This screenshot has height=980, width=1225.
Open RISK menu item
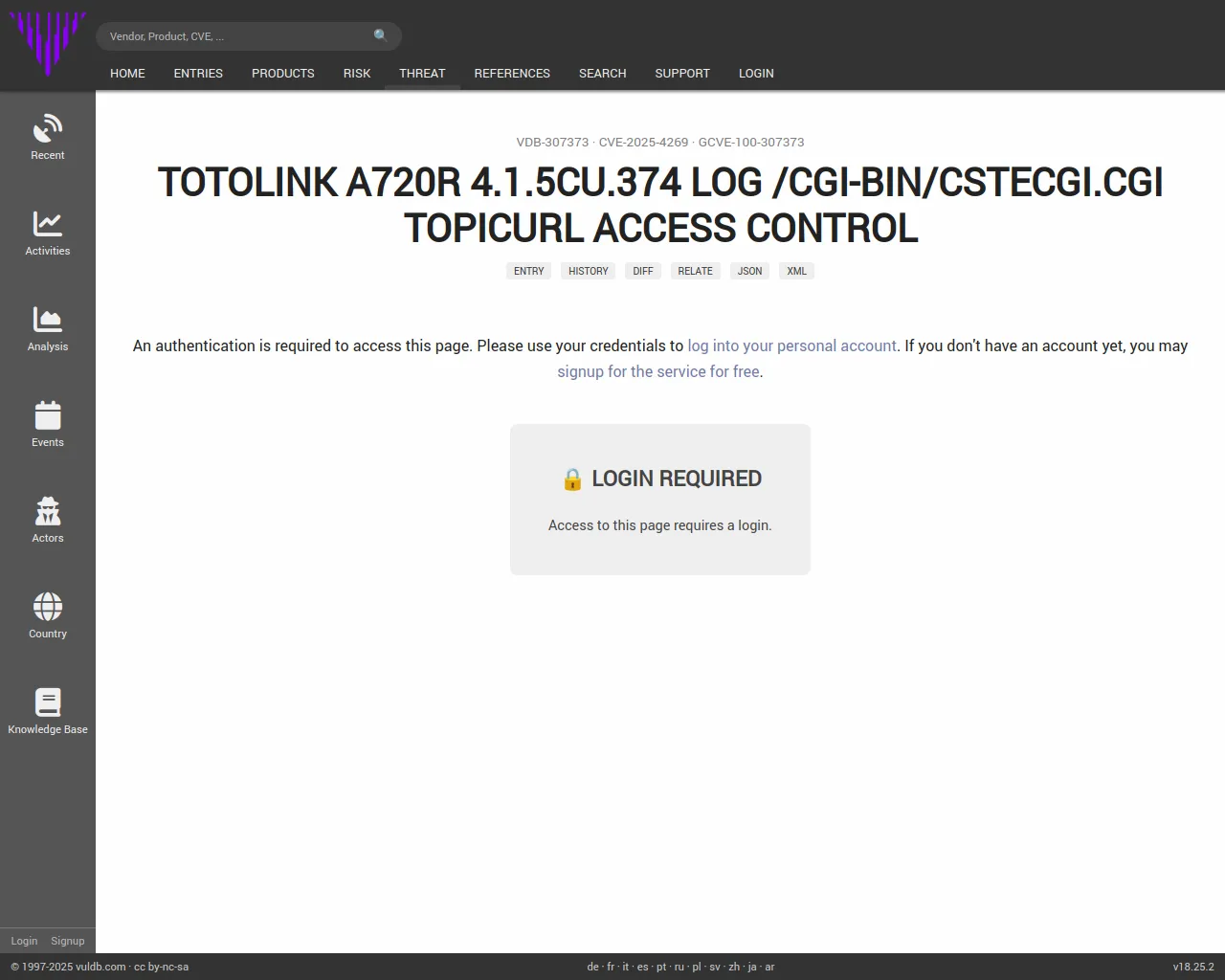pyautogui.click(x=357, y=73)
